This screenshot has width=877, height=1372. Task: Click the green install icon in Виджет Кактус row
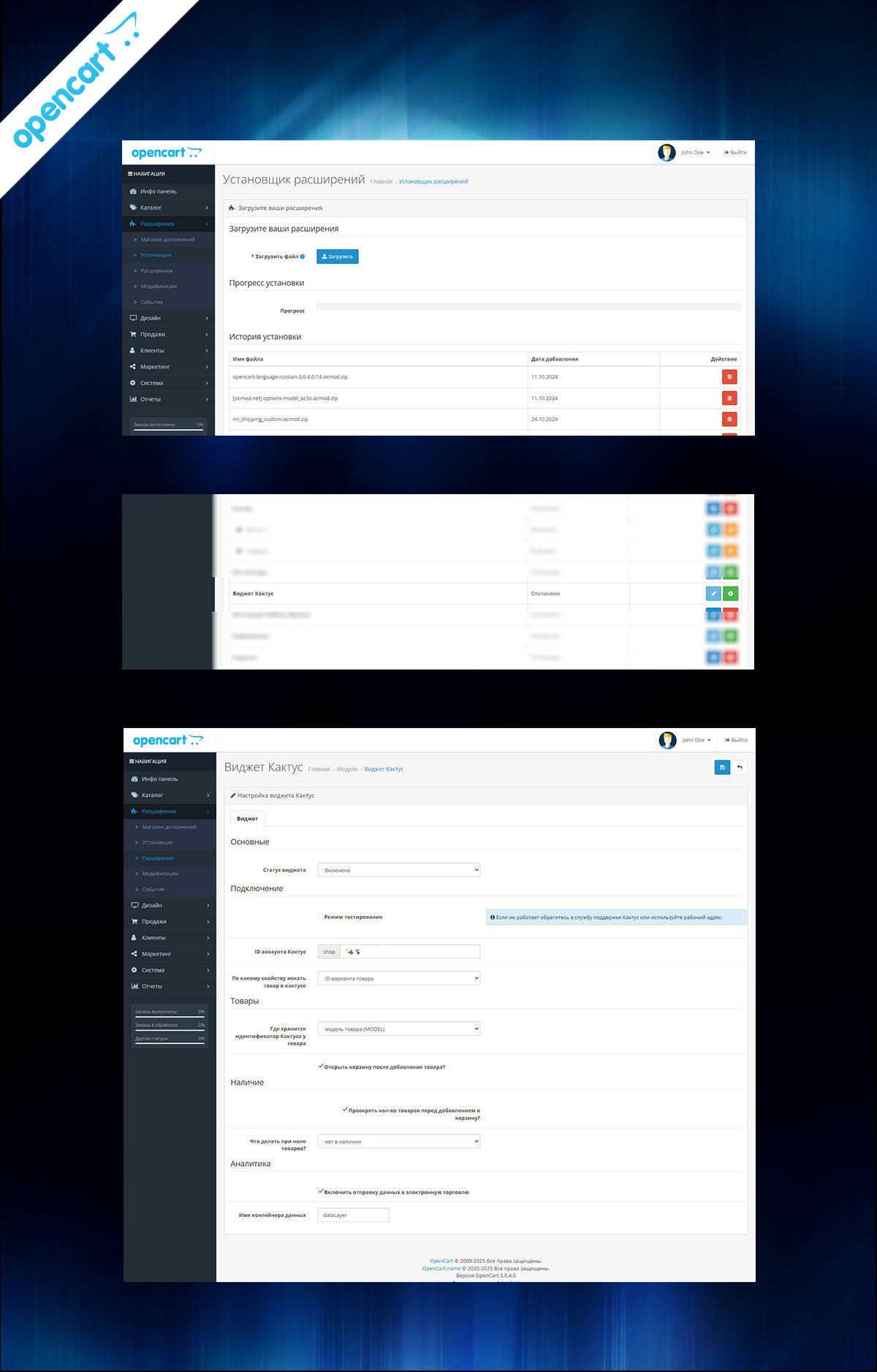[730, 594]
